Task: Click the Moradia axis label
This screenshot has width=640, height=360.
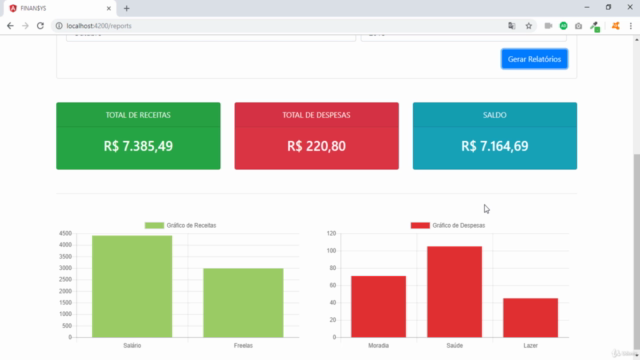Action: tap(378, 346)
